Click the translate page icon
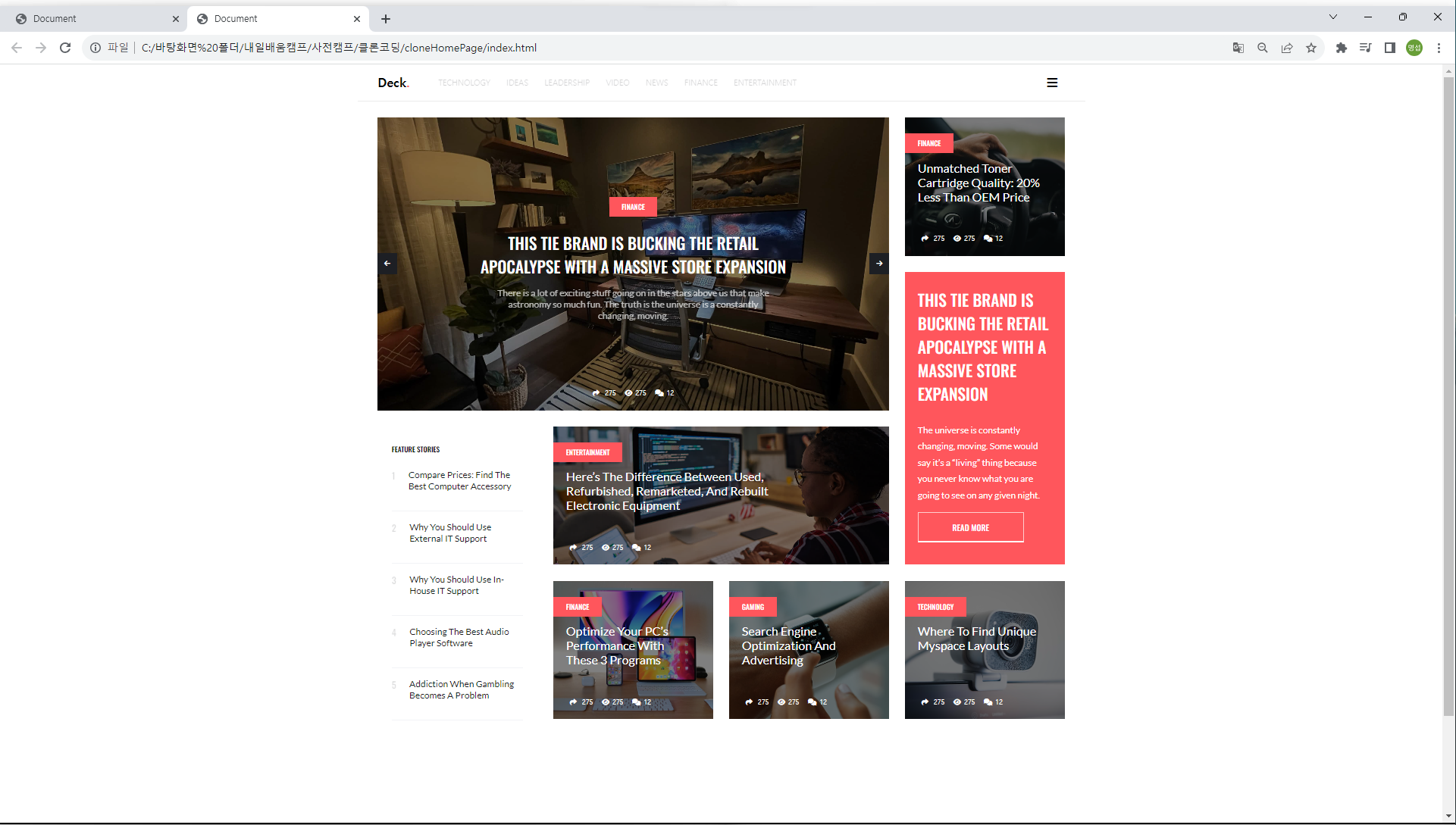 point(1238,48)
